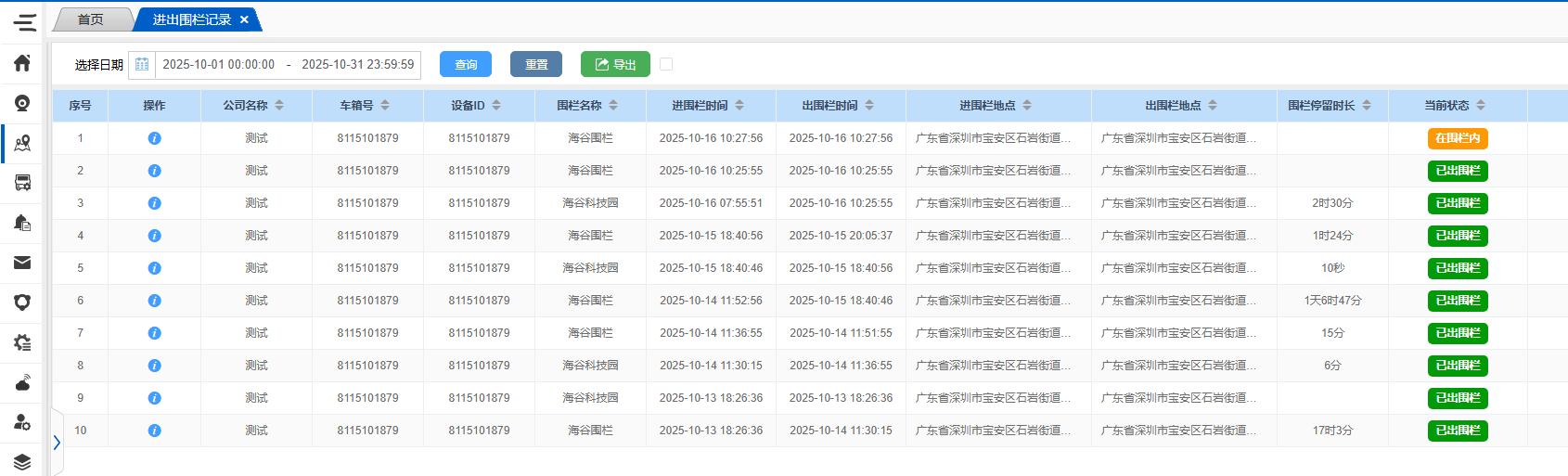Image resolution: width=1568 pixels, height=476 pixels.
Task: Tick the checkbox next to Export button
Action: [666, 64]
